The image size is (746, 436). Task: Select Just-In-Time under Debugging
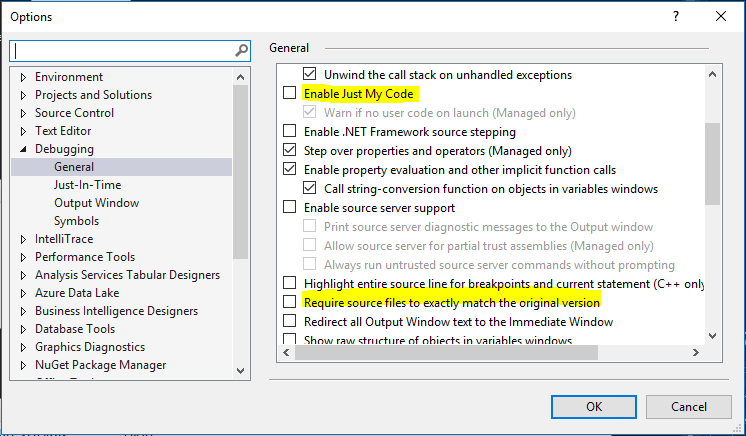87,185
